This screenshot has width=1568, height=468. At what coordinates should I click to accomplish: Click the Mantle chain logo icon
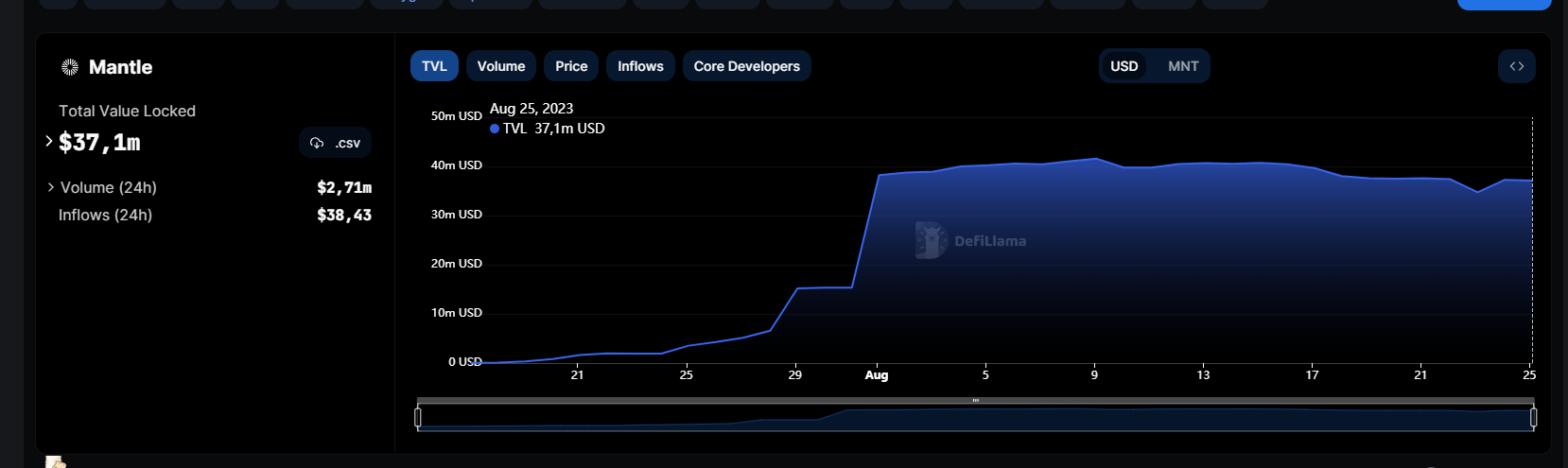tap(70, 67)
